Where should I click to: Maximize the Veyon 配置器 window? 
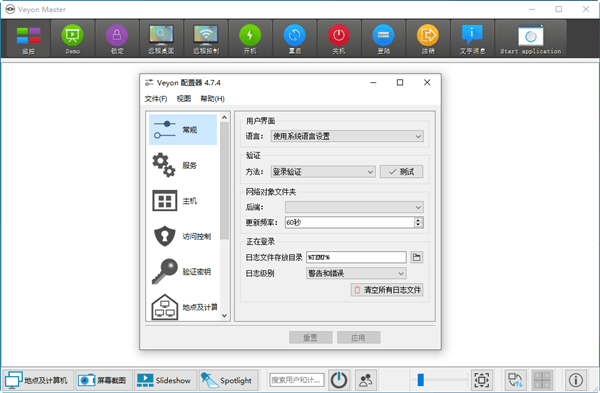[x=400, y=82]
